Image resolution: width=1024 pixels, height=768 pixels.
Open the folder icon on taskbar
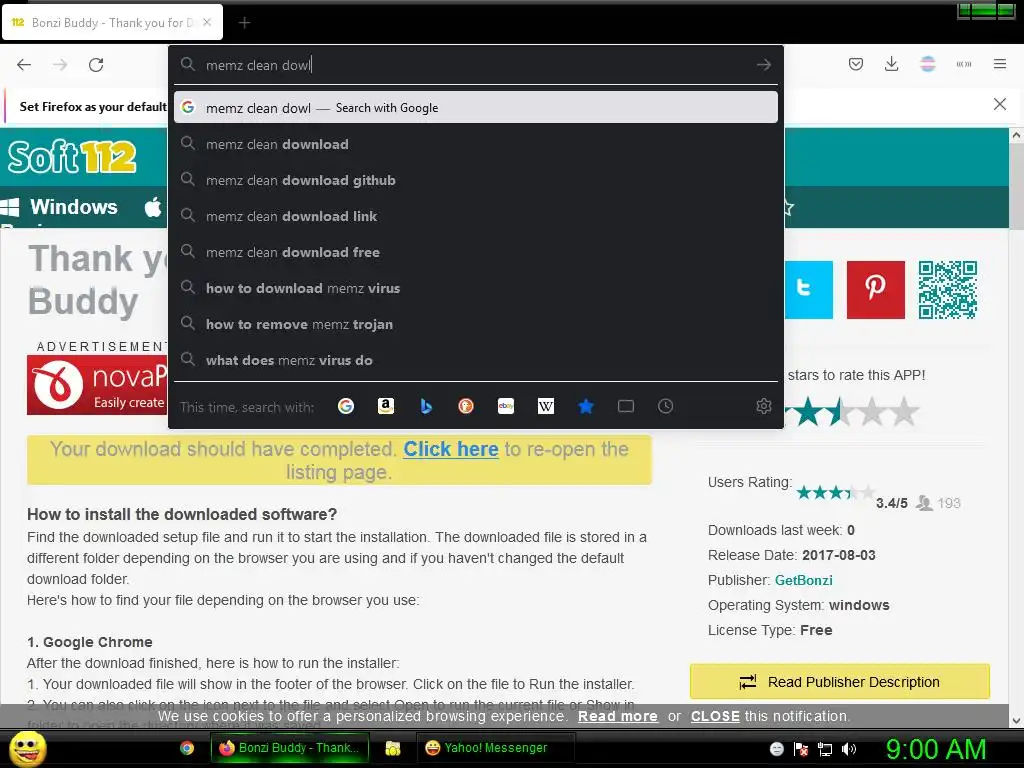[x=392, y=748]
